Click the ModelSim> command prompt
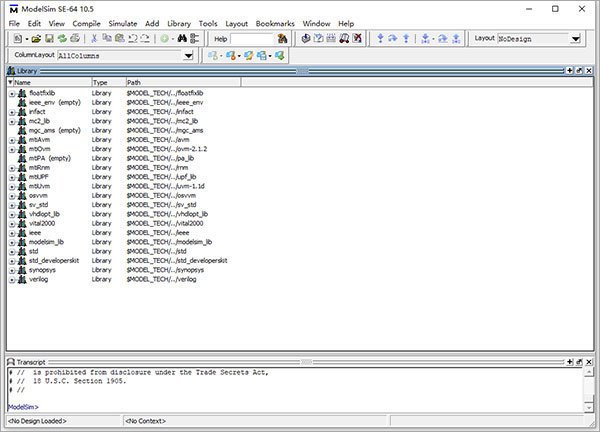 (23, 407)
